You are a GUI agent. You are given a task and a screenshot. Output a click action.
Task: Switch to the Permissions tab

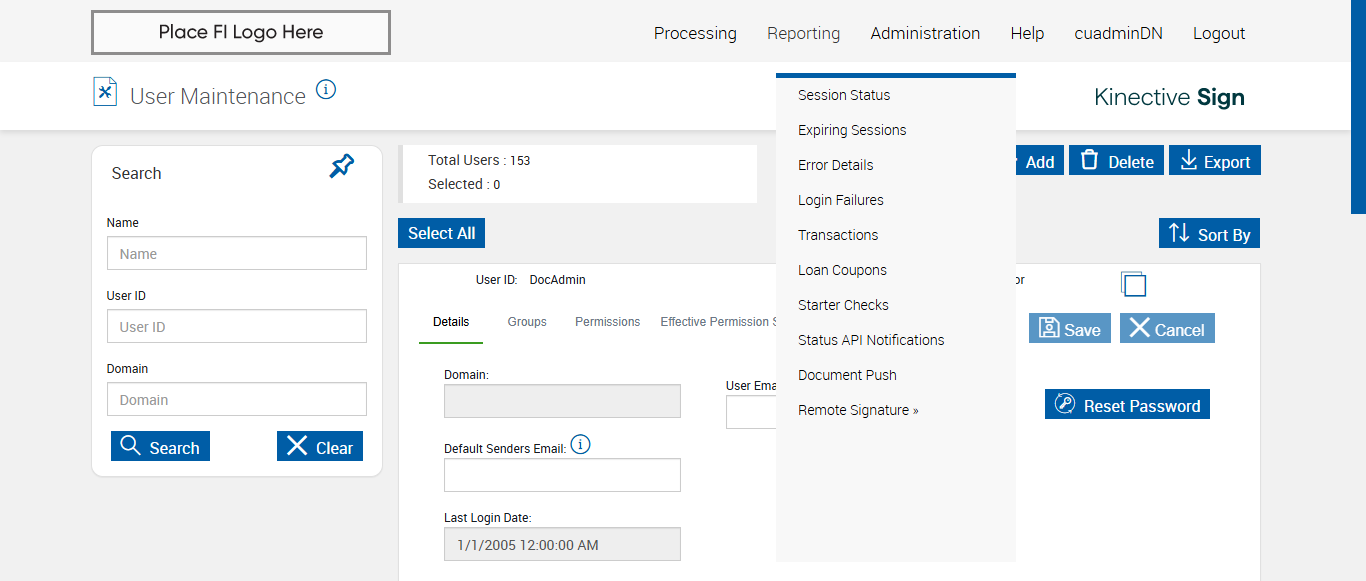click(607, 322)
